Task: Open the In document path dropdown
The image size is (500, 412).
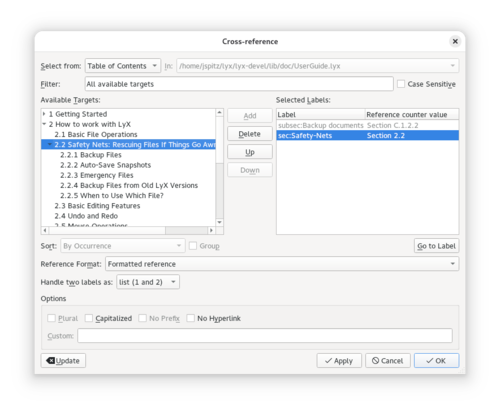Action: (x=317, y=66)
